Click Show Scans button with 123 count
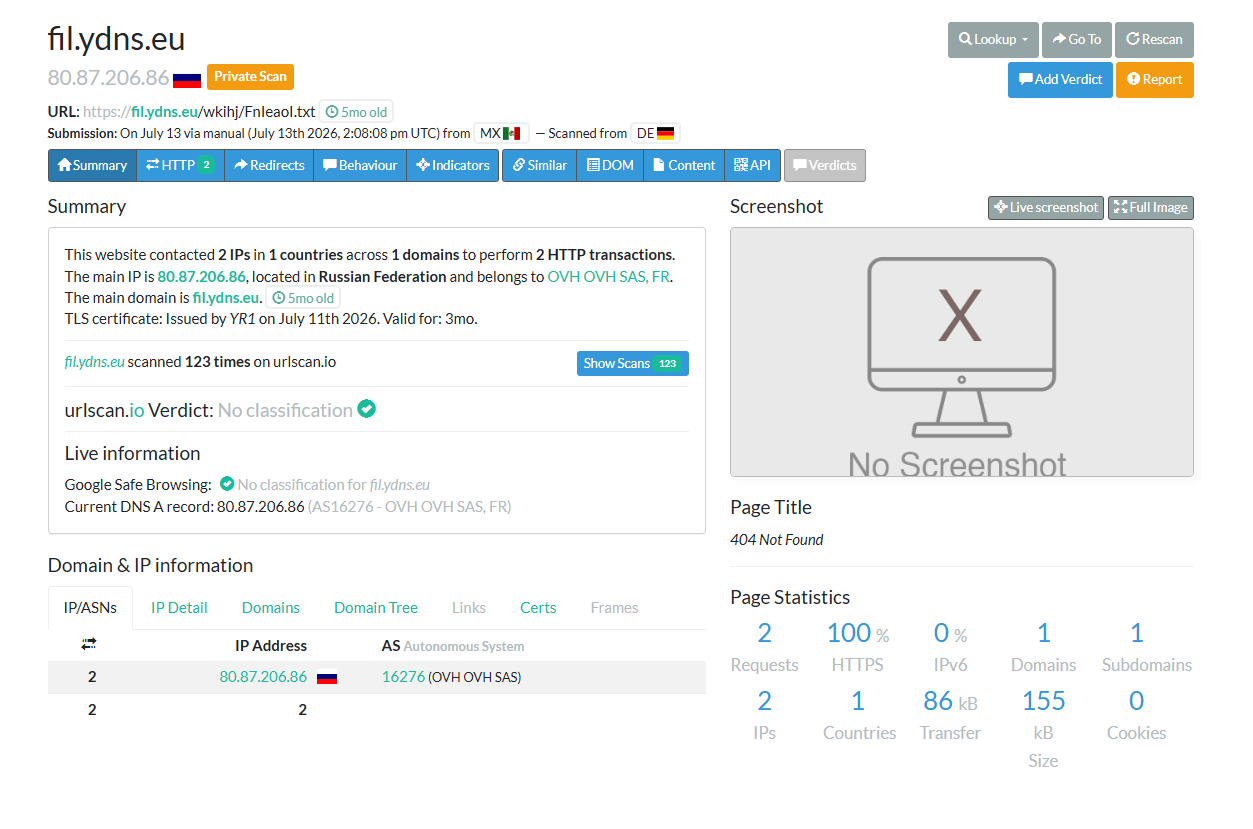The height and width of the screenshot is (829, 1253). 633,363
